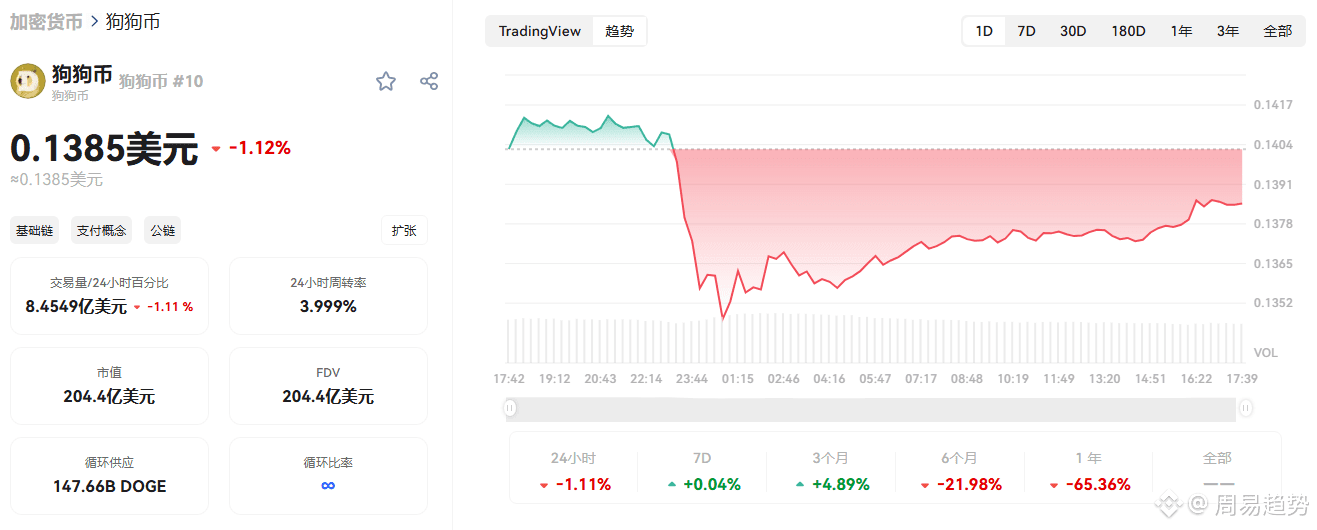The height and width of the screenshot is (530, 1317).
Task: Click the left handle of range slider
Action: pyautogui.click(x=510, y=408)
